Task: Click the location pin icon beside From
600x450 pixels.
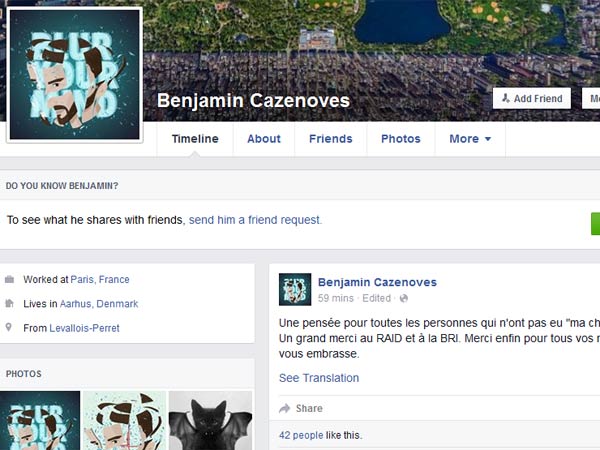Action: [9, 327]
